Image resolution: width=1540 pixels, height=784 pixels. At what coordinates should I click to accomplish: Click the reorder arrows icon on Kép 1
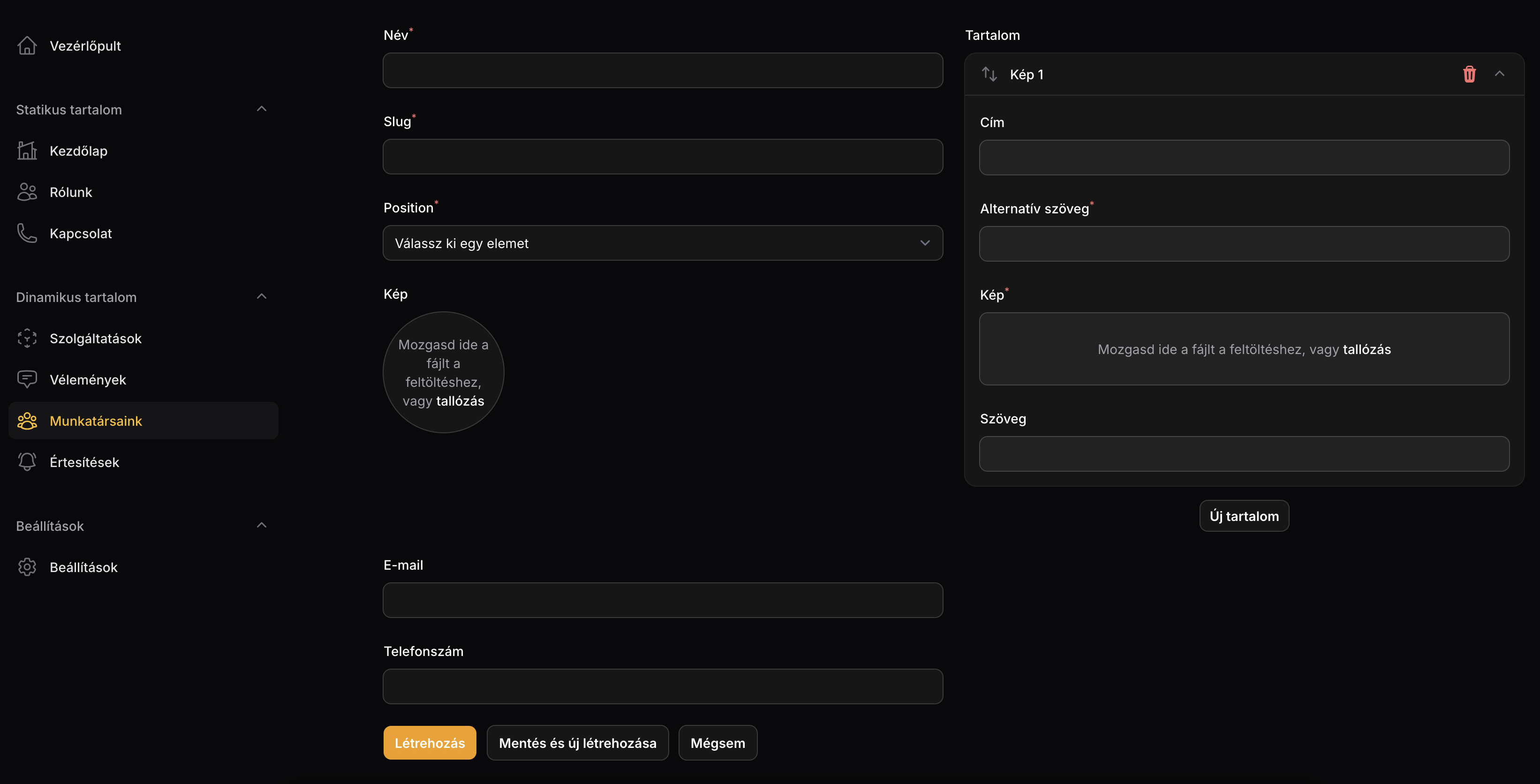click(x=989, y=74)
